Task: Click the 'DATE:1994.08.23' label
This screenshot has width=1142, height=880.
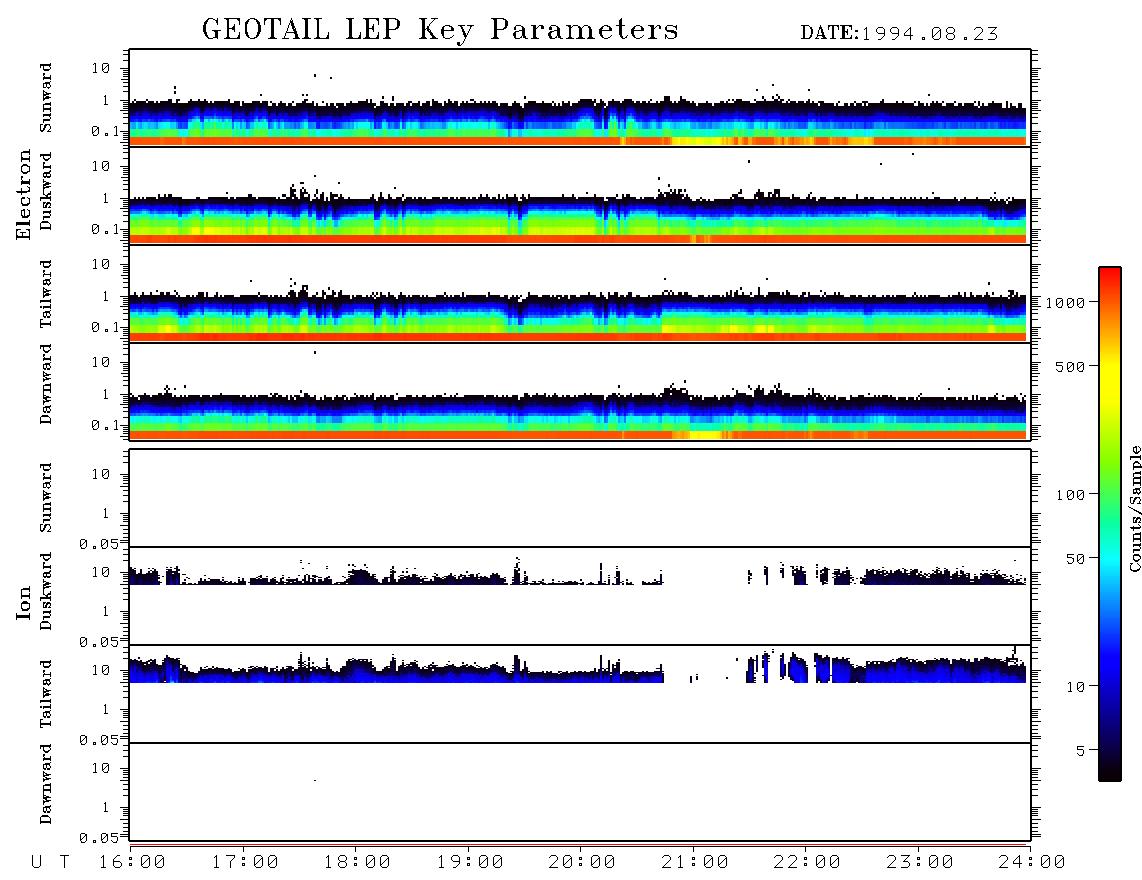Action: (899, 34)
